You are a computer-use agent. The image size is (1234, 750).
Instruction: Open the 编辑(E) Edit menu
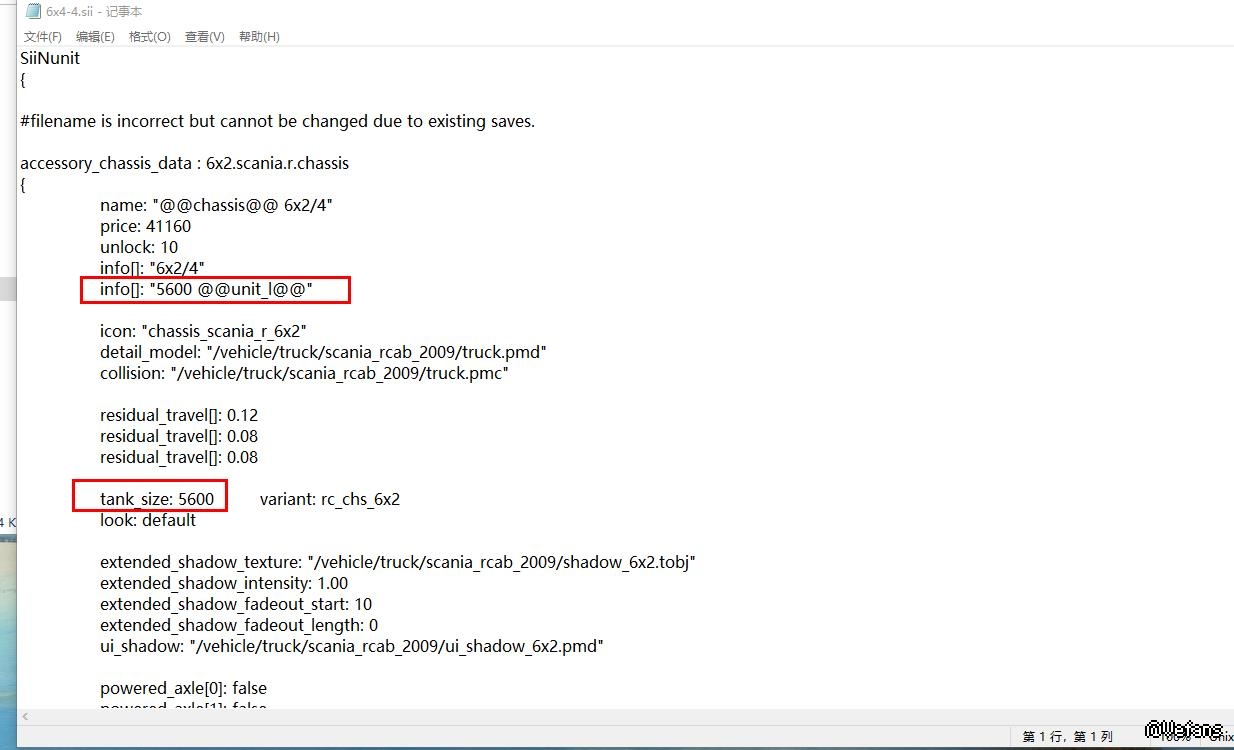pyautogui.click(x=95, y=37)
